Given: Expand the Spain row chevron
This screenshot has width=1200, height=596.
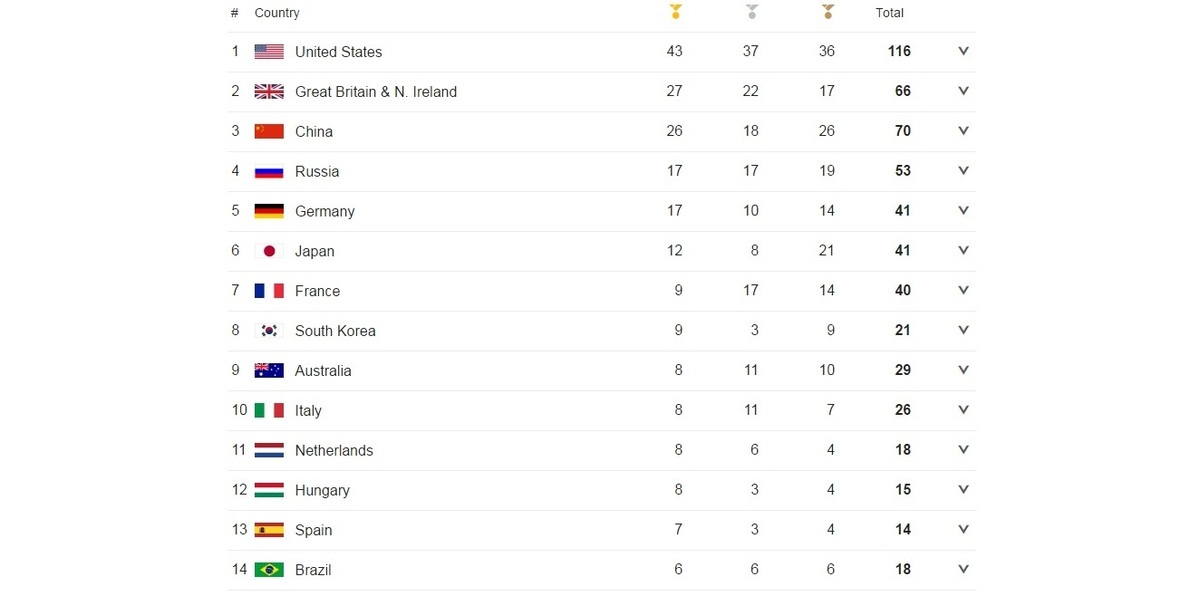Looking at the screenshot, I should pyautogui.click(x=963, y=530).
